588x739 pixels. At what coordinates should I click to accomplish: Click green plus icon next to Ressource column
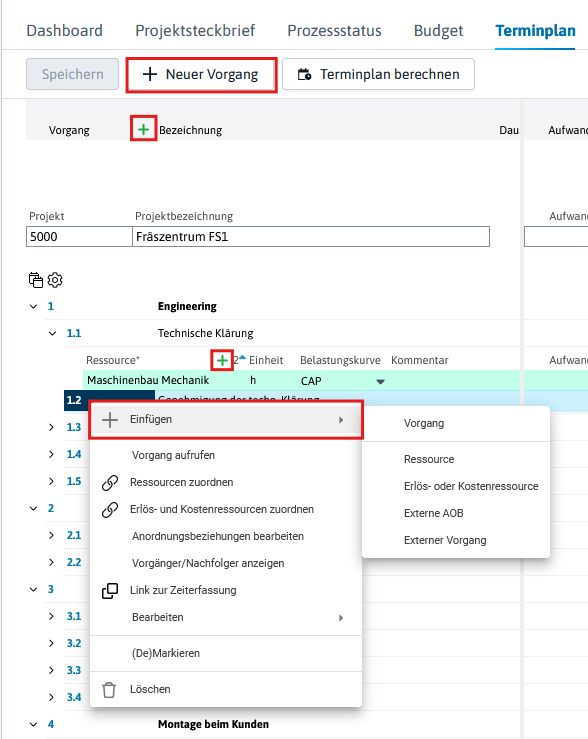tap(222, 361)
